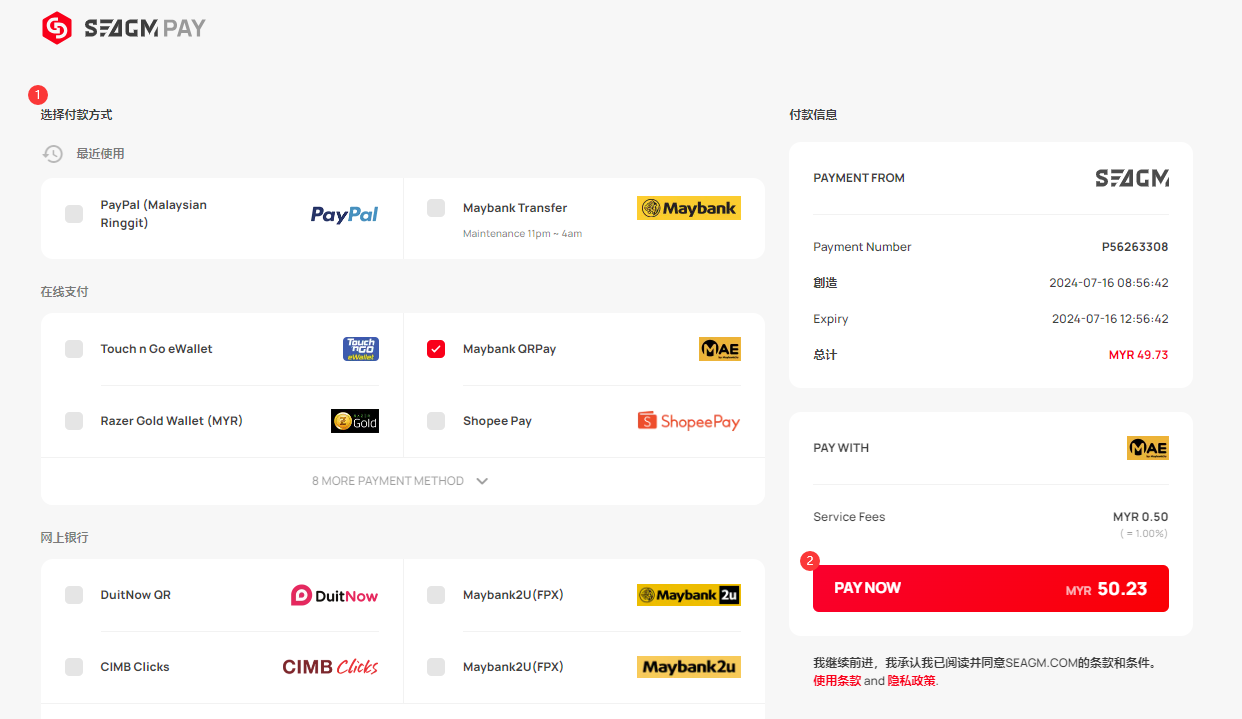This screenshot has width=1242, height=719.
Task: Select the Touch n Go eWallet checkbox
Action: click(x=74, y=349)
